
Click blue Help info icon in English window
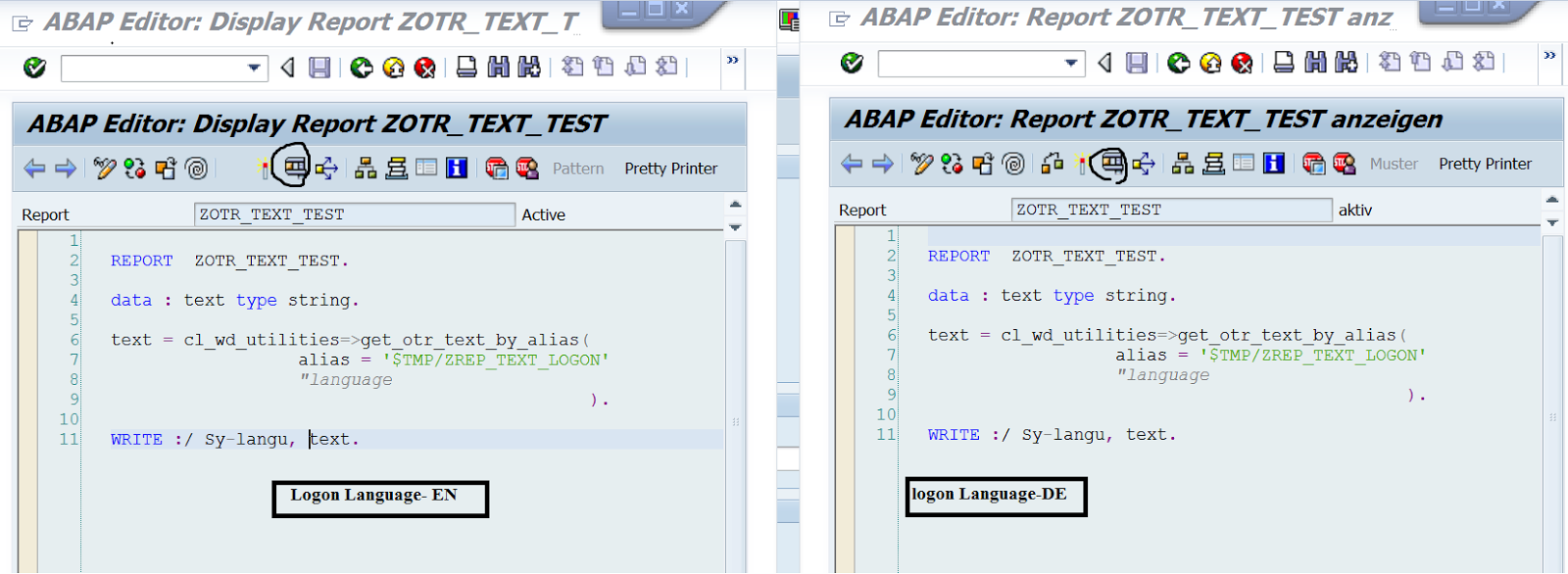point(457,168)
